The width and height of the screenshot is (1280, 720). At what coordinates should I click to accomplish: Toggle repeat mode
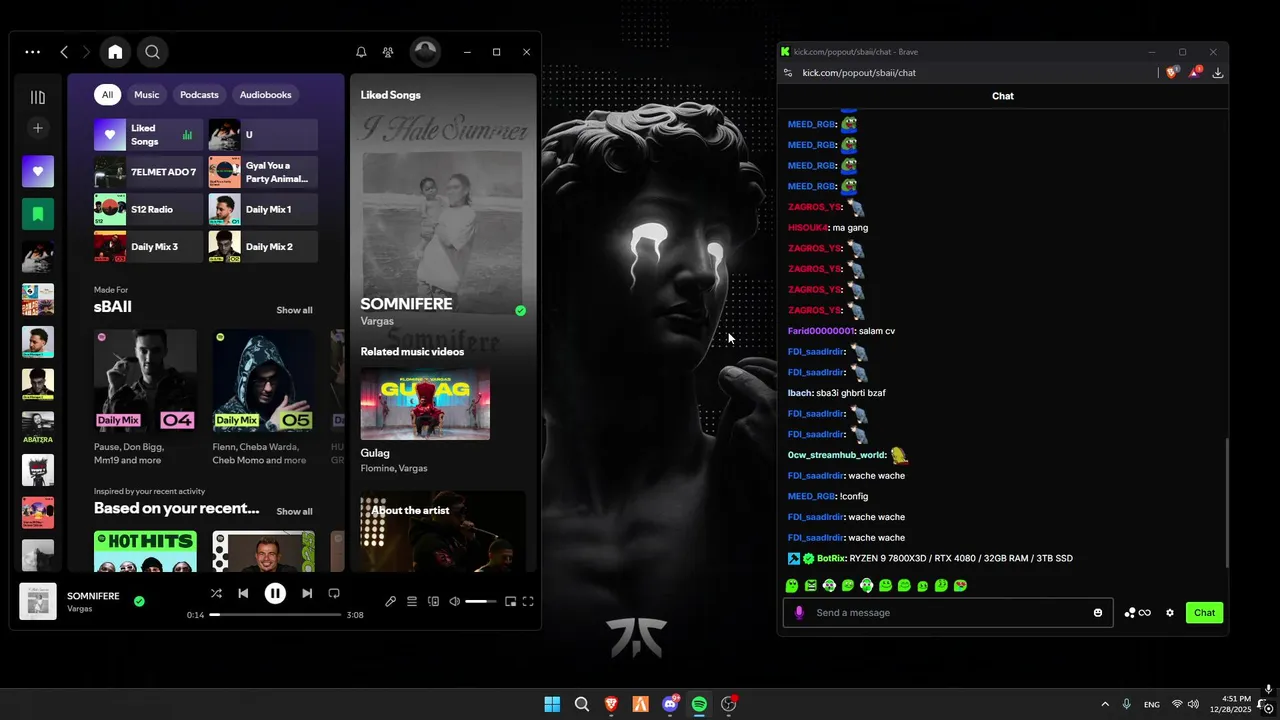[334, 593]
